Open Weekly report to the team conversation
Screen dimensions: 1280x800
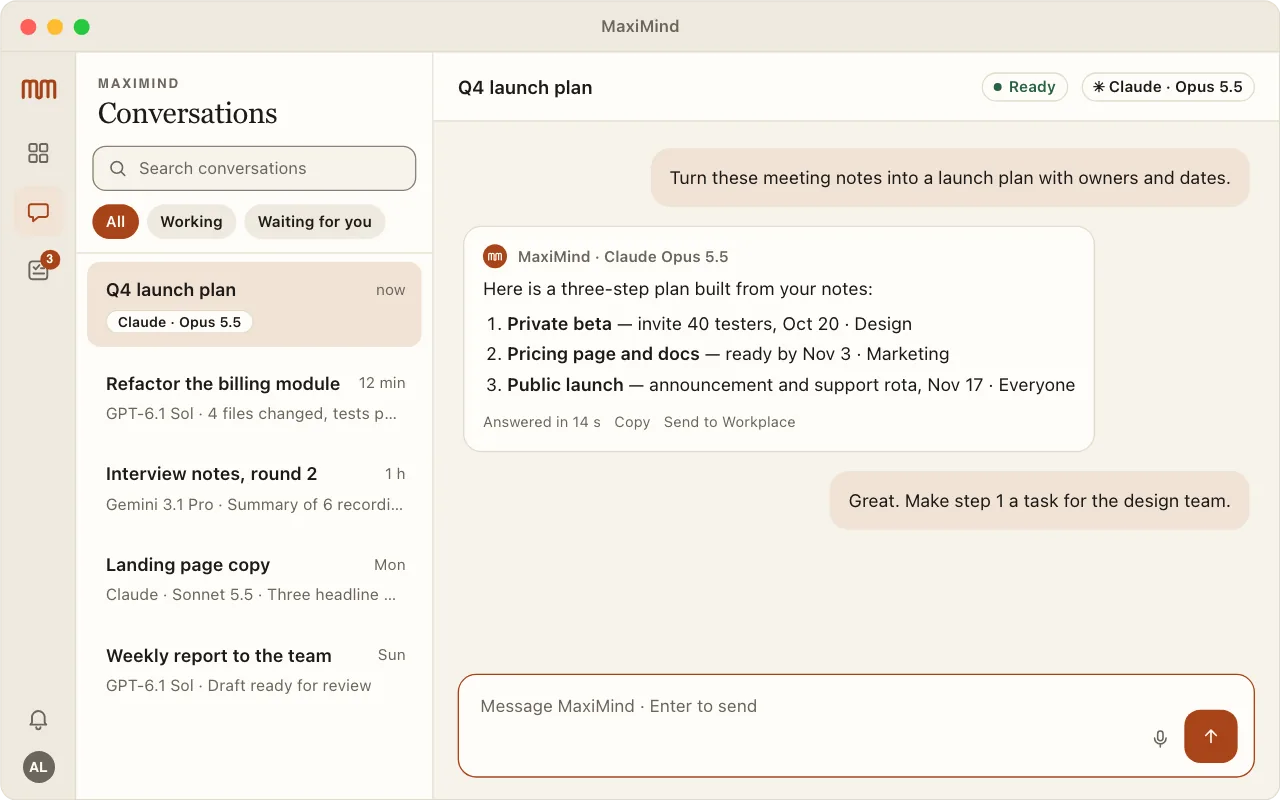pyautogui.click(x=254, y=670)
